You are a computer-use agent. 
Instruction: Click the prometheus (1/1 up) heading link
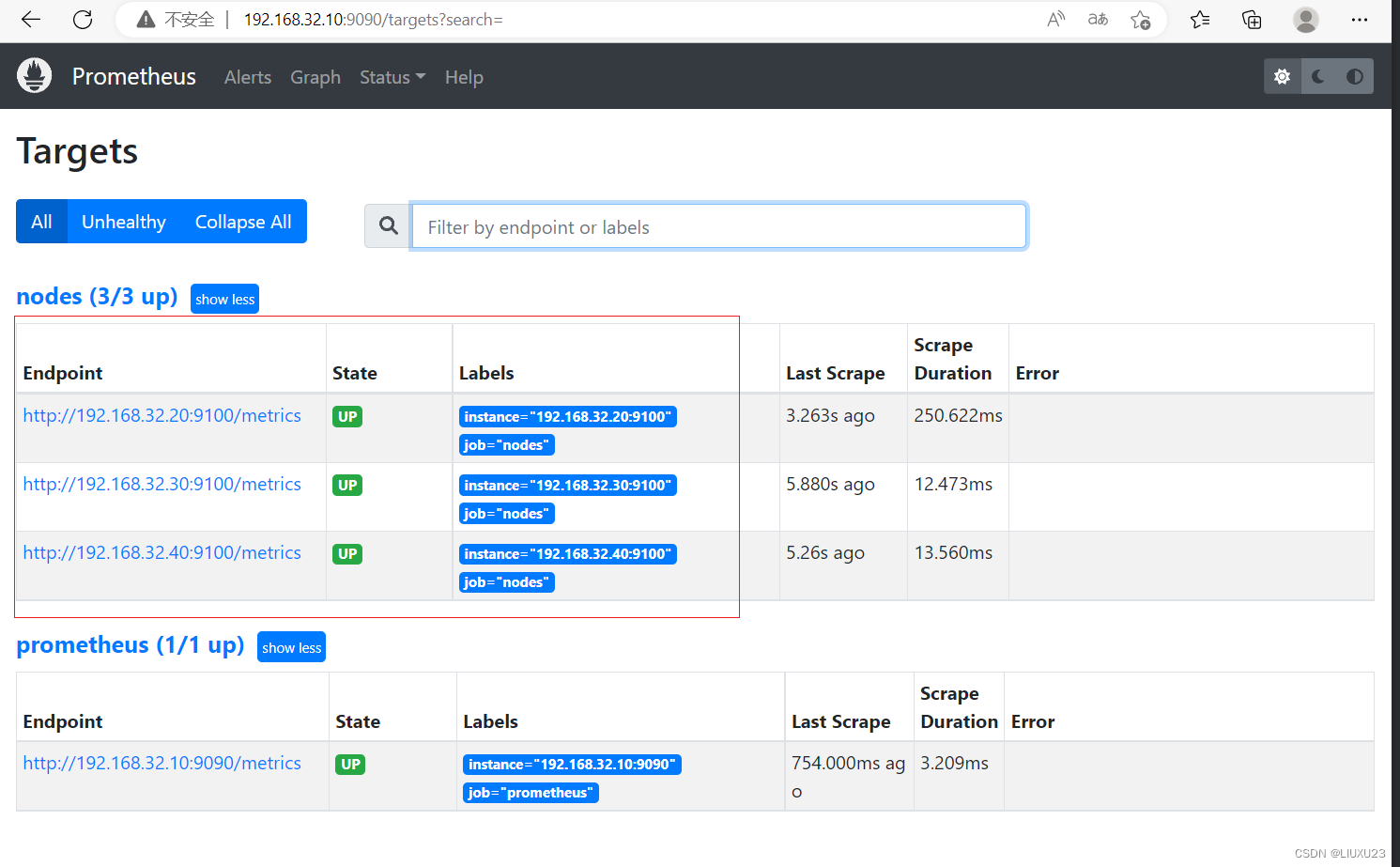click(131, 645)
